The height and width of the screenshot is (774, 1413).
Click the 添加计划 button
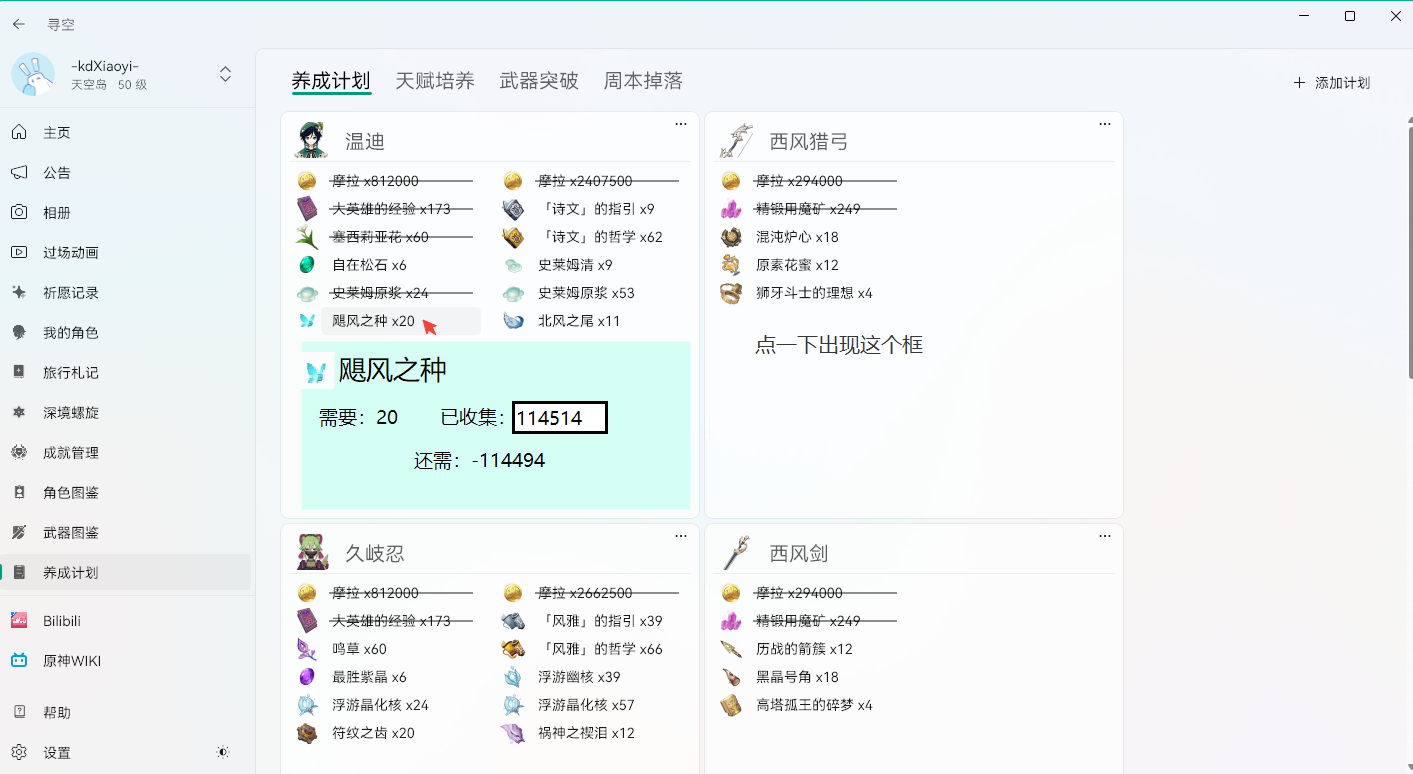[x=1332, y=83]
